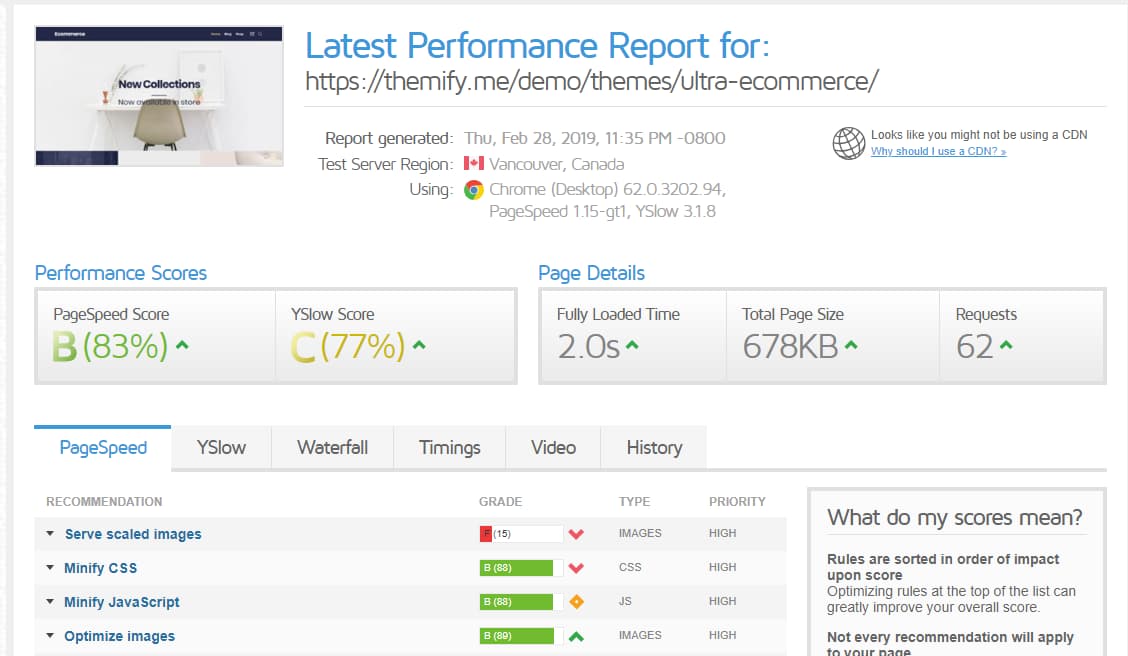Click the Canada flag icon next to Vancouver
1128x656 pixels.
coord(474,164)
